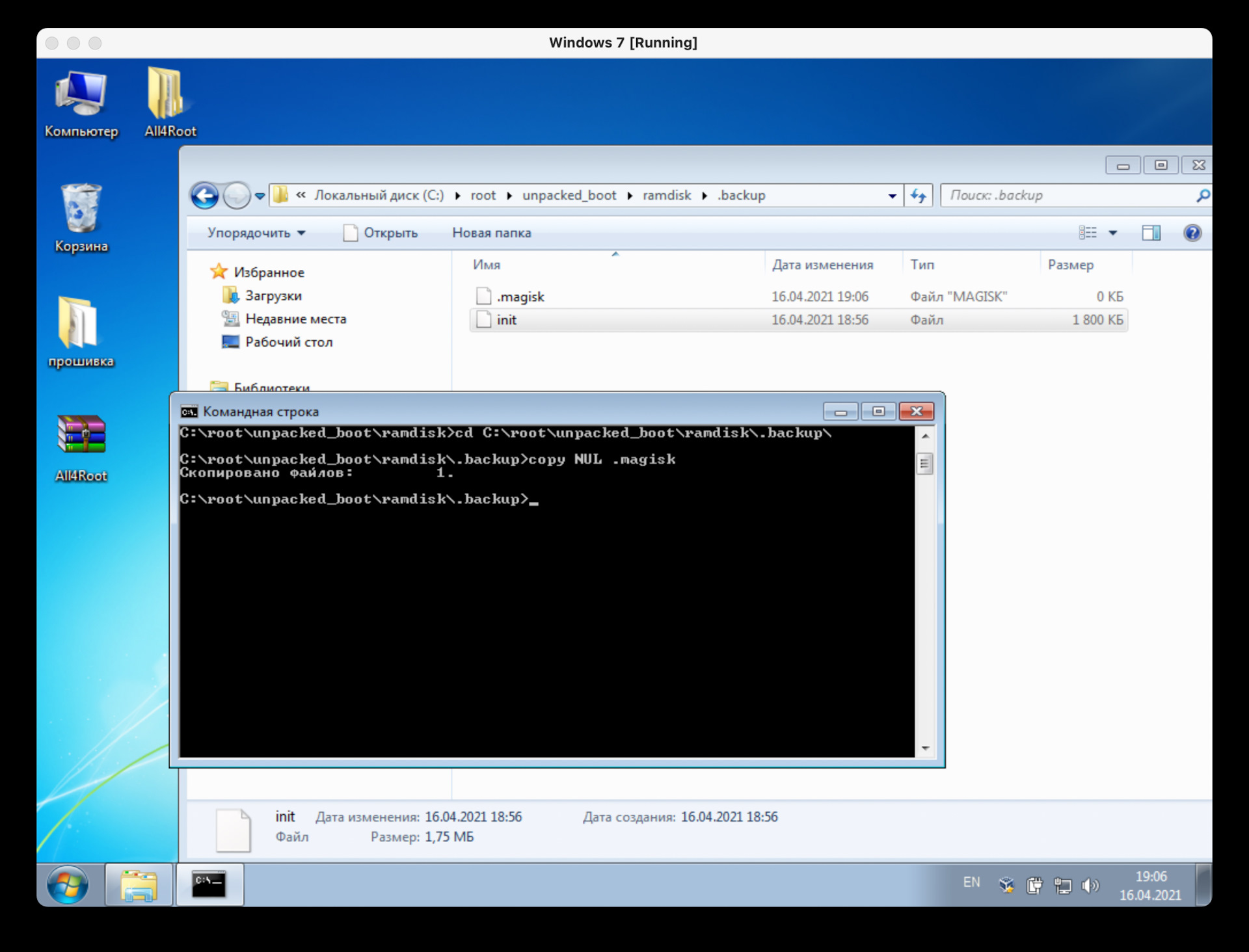
Task: Expand arrow after Локальный диск (C:) breadcrumb
Action: tap(457, 196)
